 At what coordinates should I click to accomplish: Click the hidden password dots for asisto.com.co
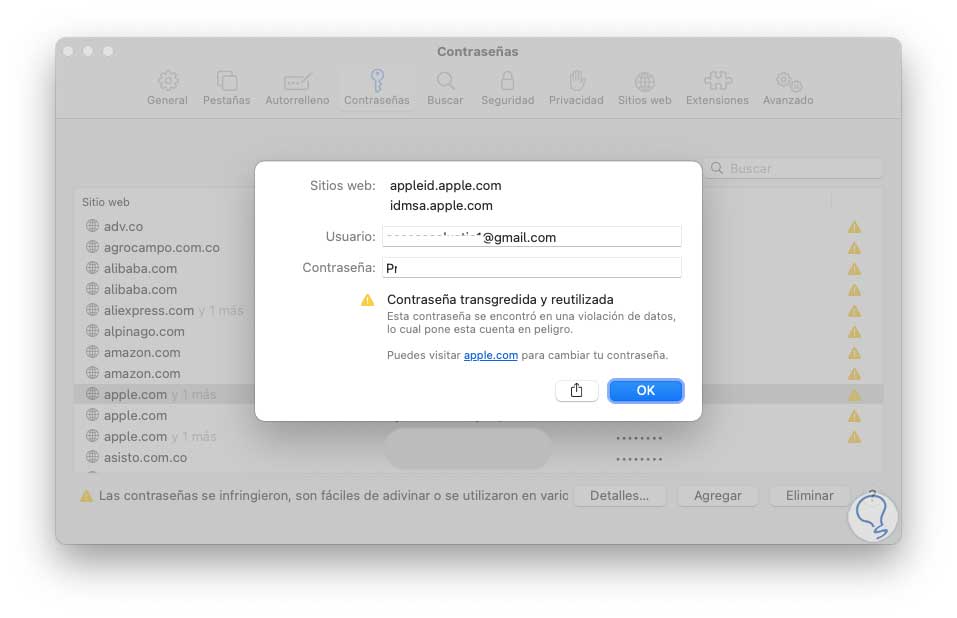tap(639, 459)
